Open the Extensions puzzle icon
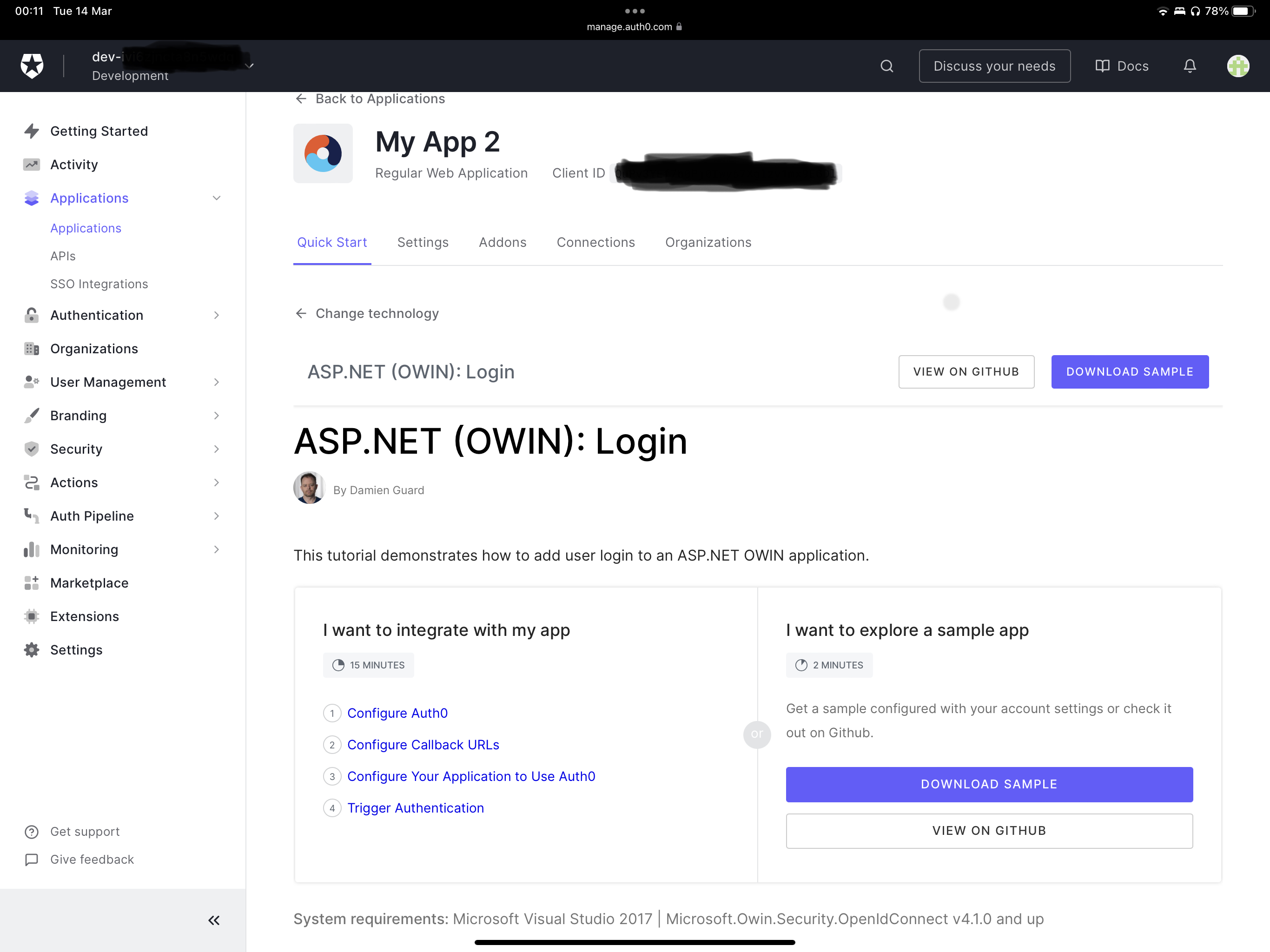The width and height of the screenshot is (1270, 952). click(32, 616)
